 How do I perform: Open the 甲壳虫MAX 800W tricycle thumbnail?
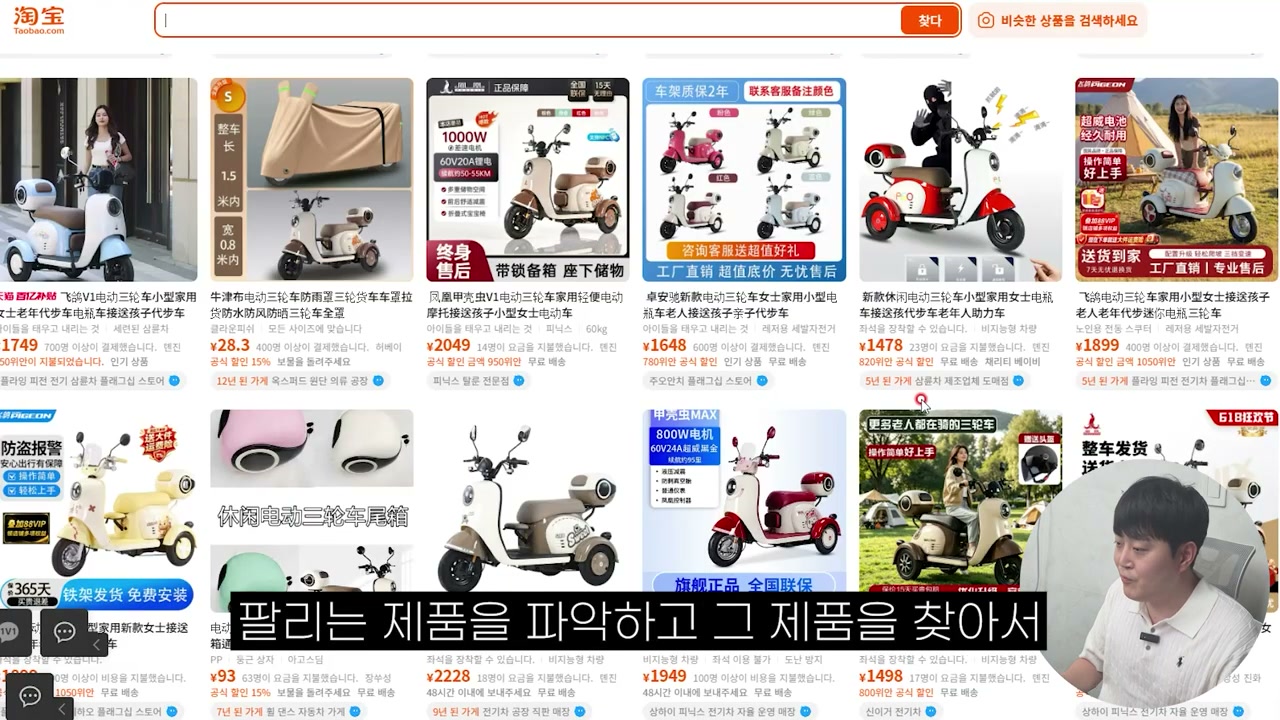(744, 502)
